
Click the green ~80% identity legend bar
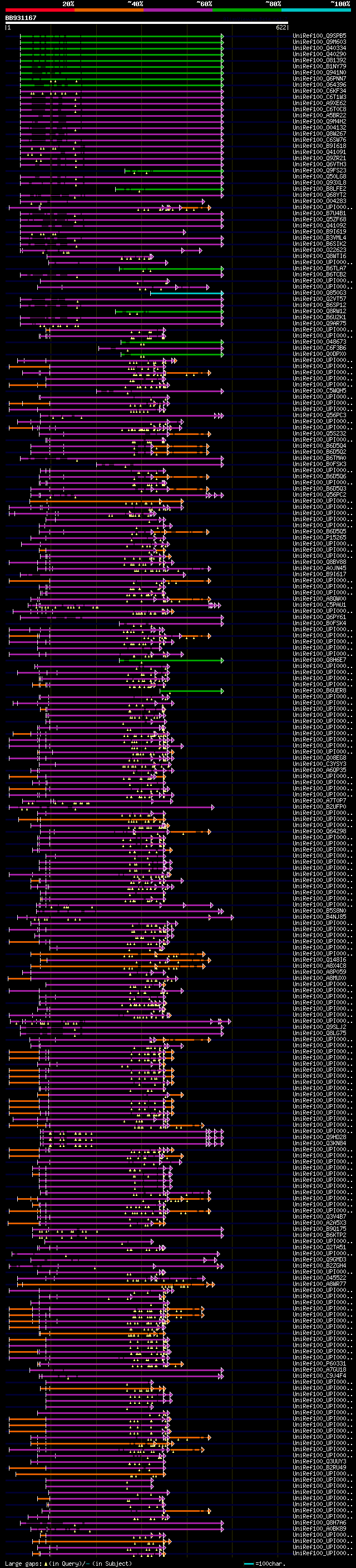coord(247,10)
